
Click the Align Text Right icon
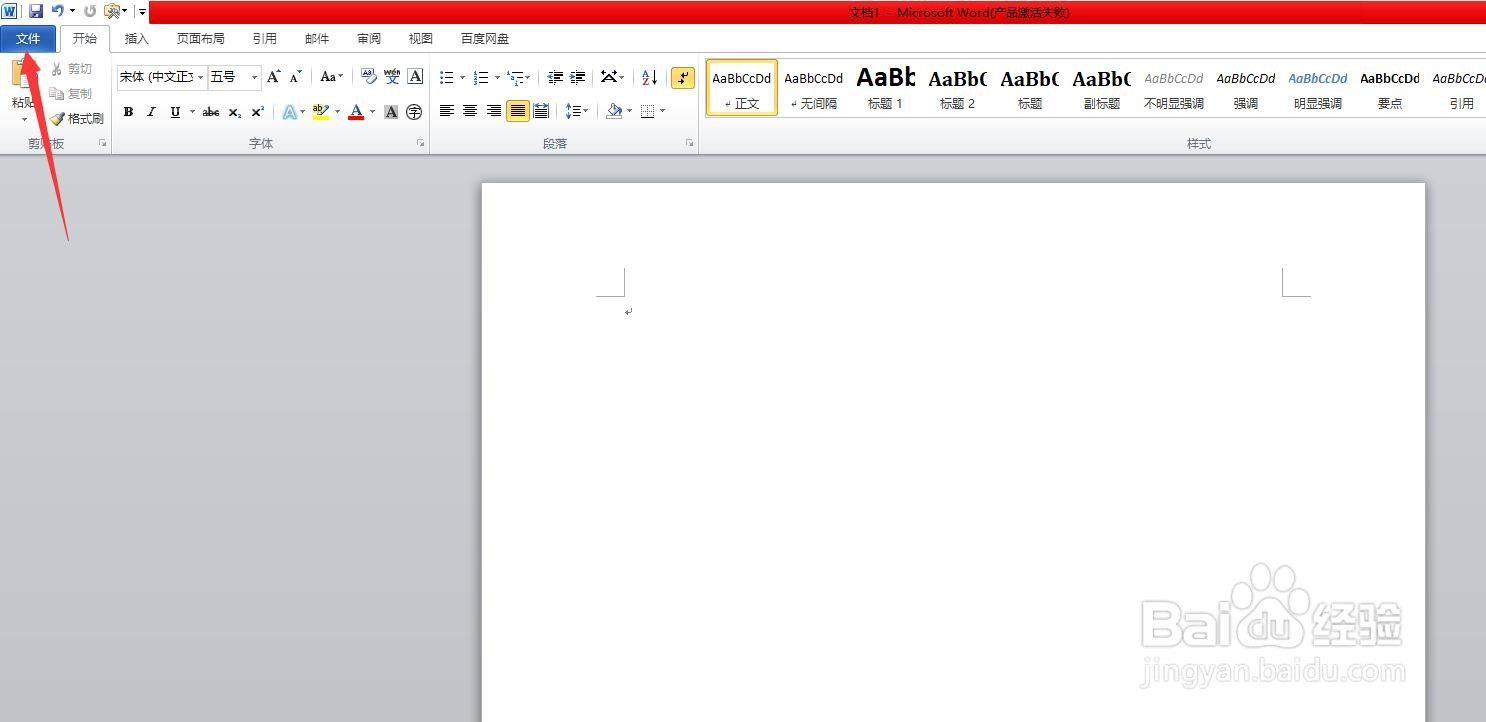494,111
